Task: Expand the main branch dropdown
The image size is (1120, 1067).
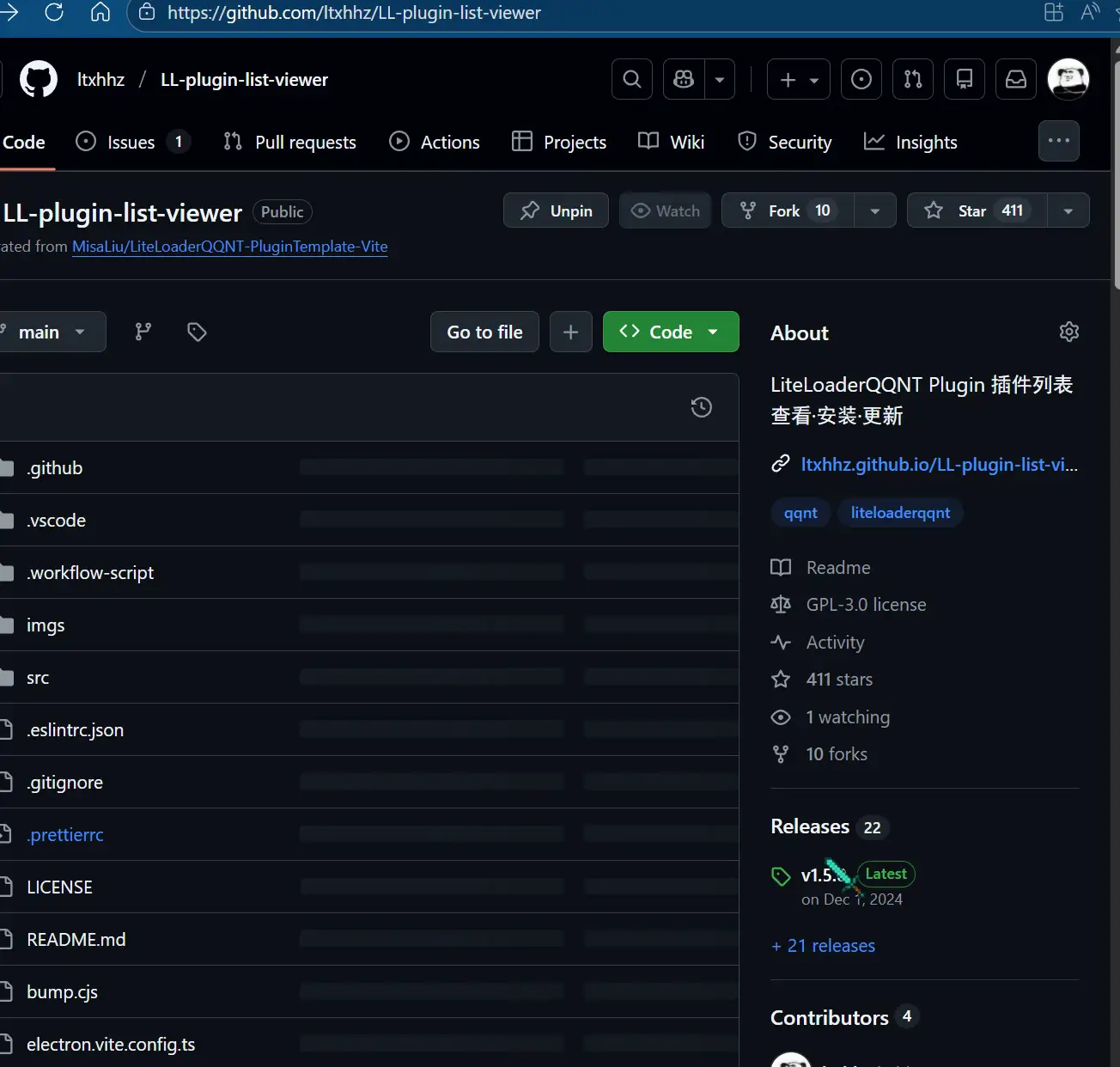Action: (52, 332)
